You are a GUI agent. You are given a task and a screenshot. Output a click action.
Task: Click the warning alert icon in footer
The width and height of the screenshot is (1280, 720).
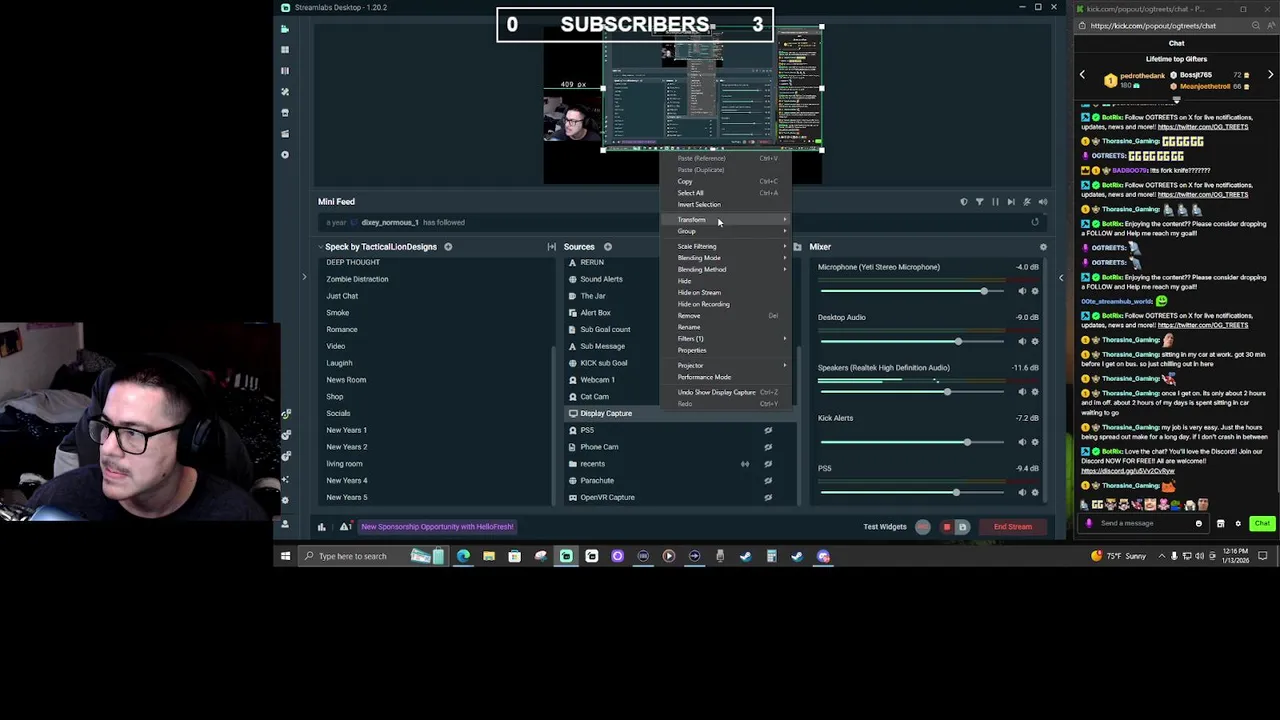[345, 527]
